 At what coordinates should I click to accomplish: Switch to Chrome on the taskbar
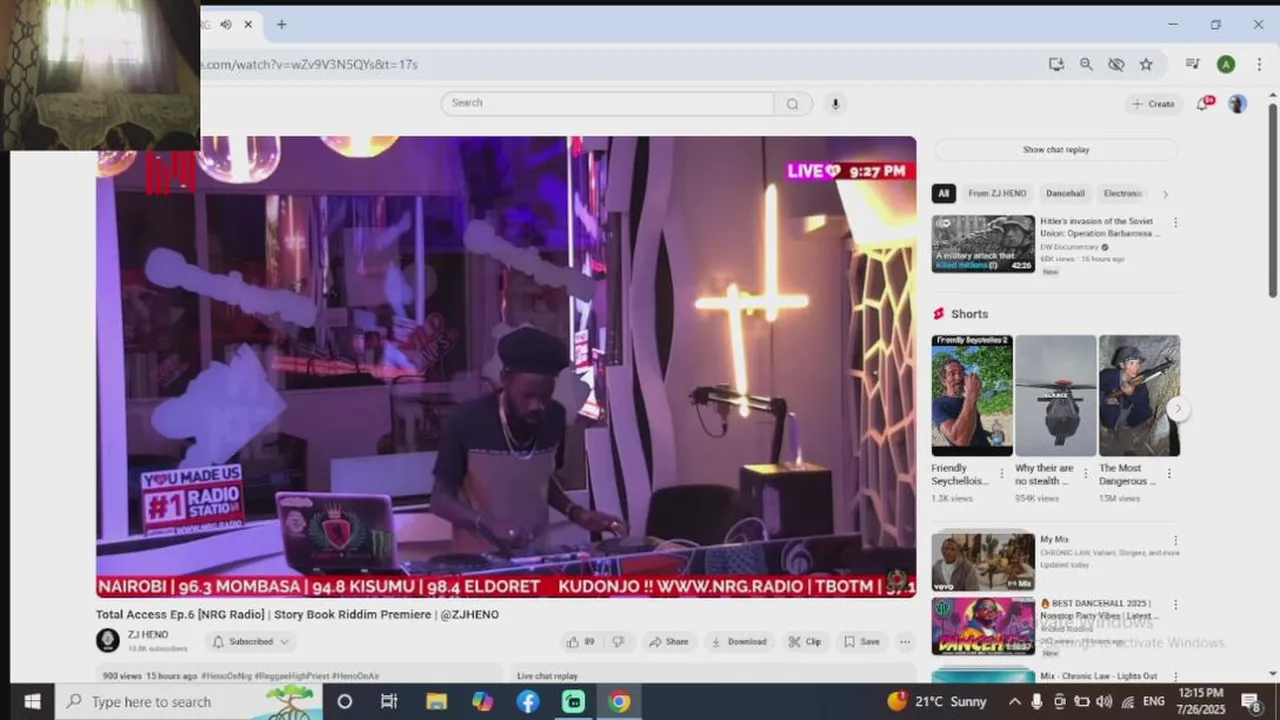(x=620, y=702)
